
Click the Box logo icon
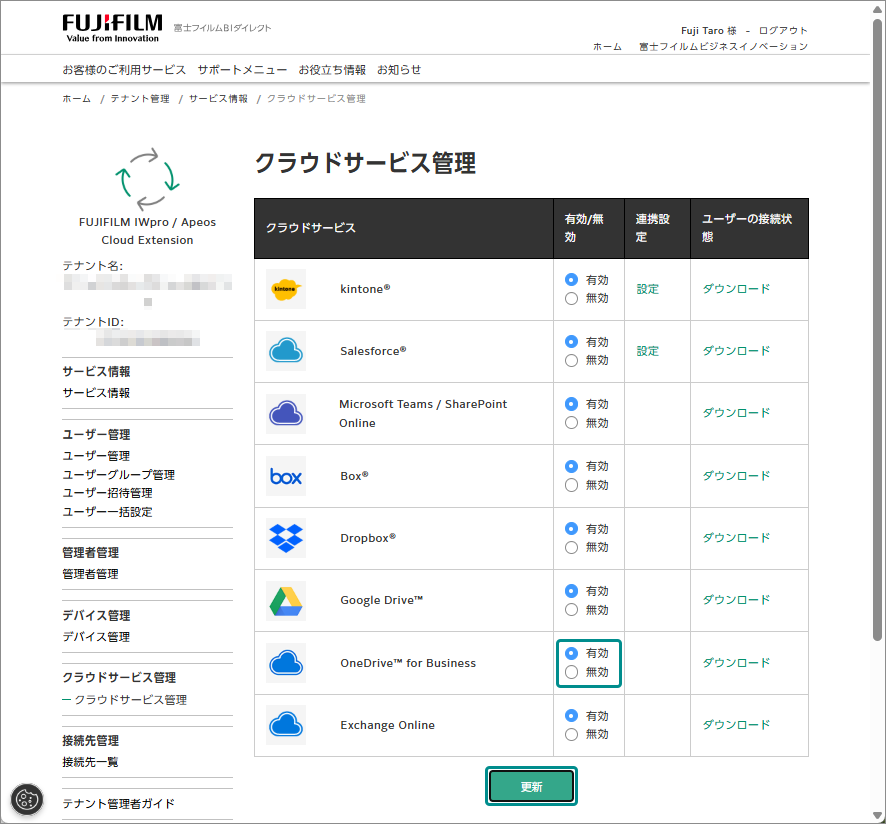286,476
